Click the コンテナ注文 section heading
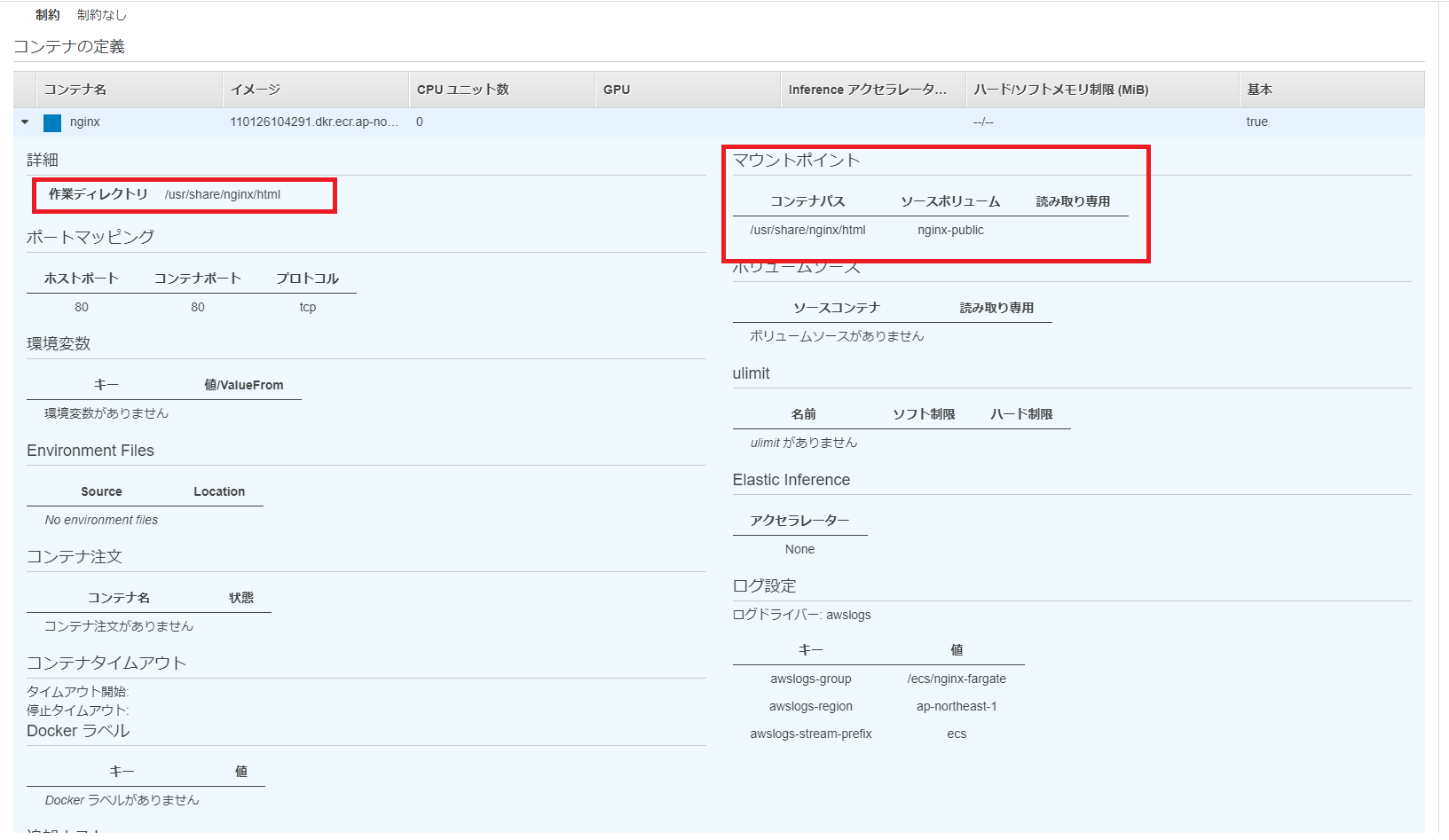 [75, 557]
